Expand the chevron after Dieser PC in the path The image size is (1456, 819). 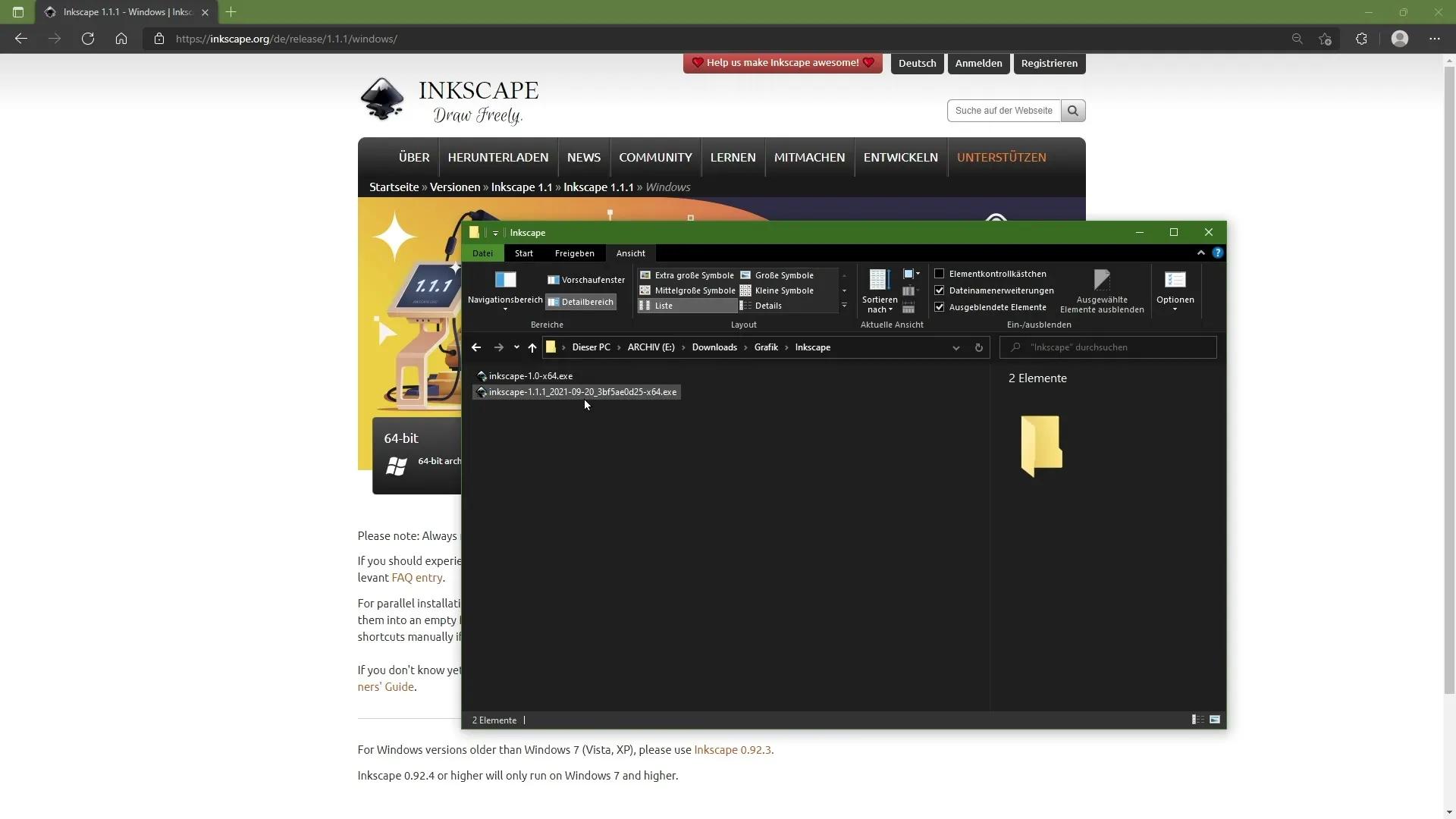tap(619, 347)
